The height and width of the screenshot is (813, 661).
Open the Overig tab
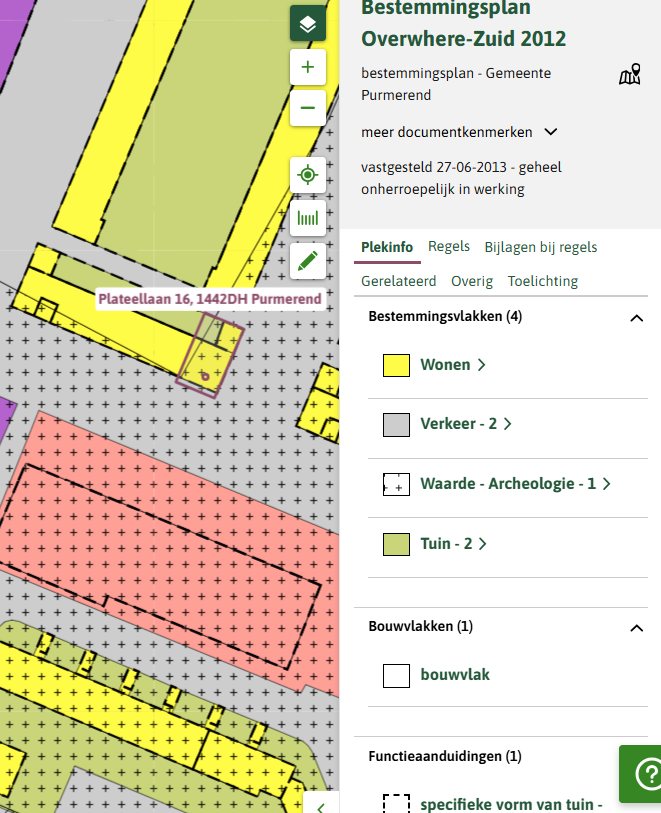472,281
